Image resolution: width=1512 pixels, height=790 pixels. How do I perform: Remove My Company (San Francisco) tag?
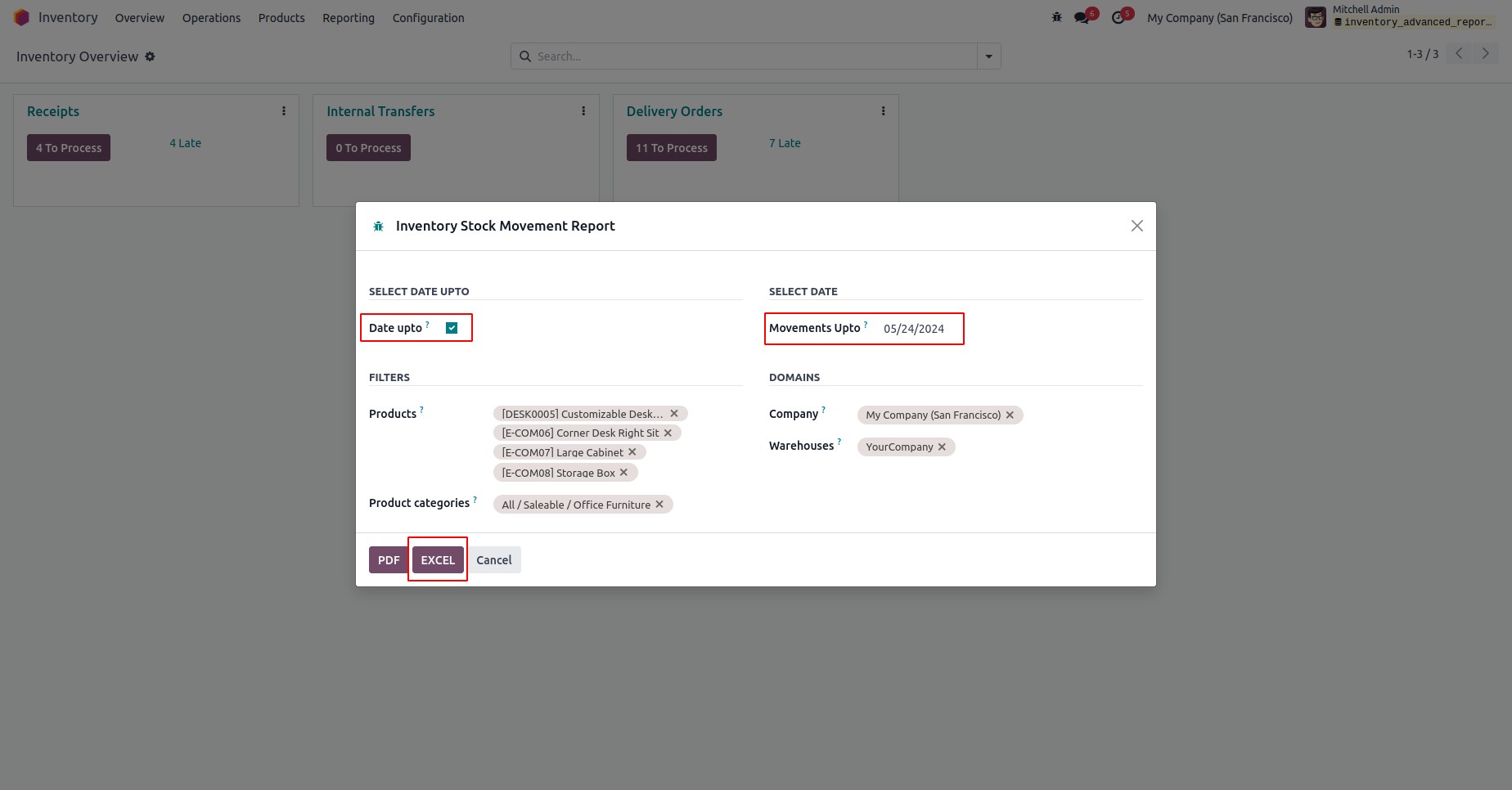tap(1010, 415)
